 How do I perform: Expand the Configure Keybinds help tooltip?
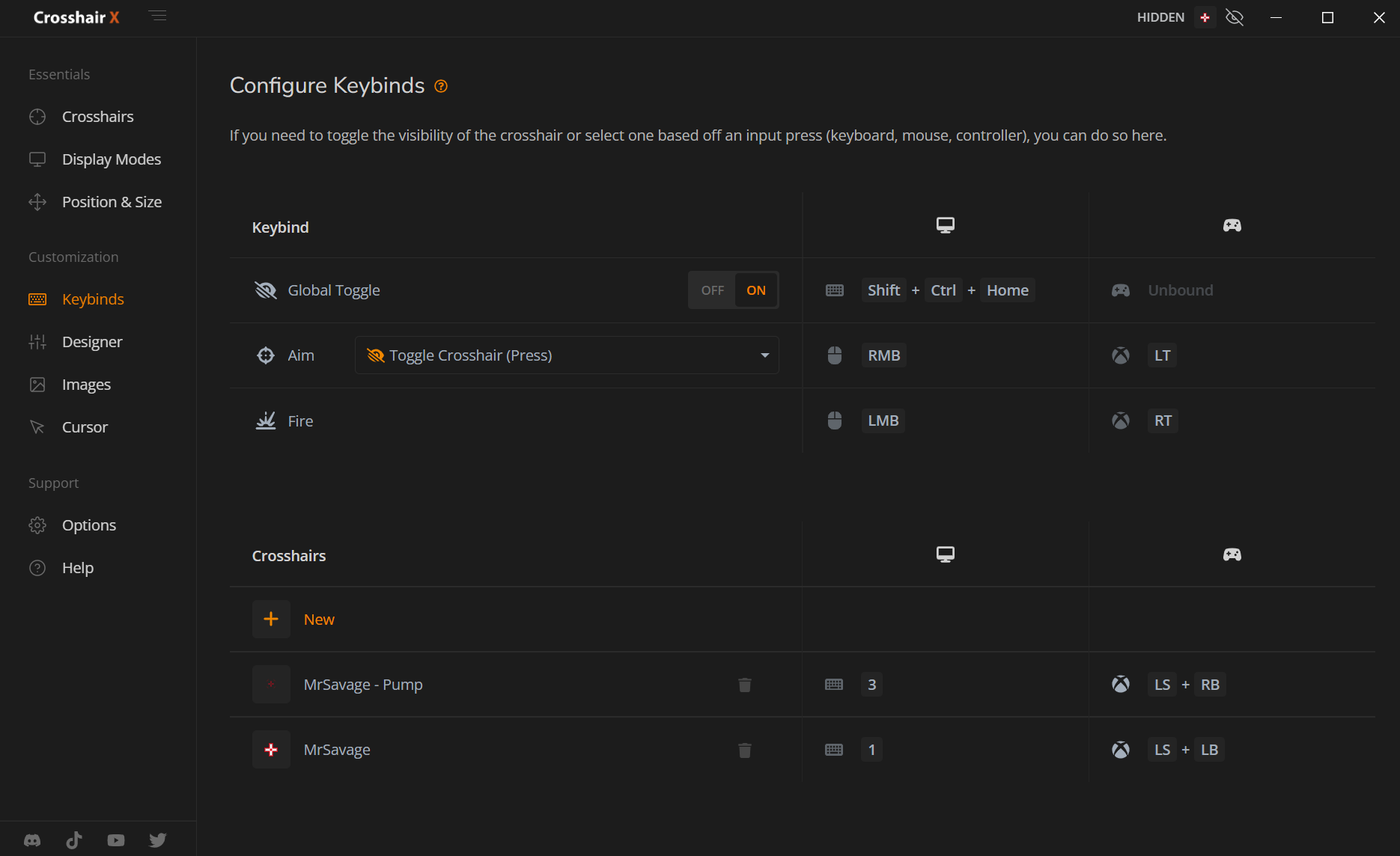click(440, 86)
